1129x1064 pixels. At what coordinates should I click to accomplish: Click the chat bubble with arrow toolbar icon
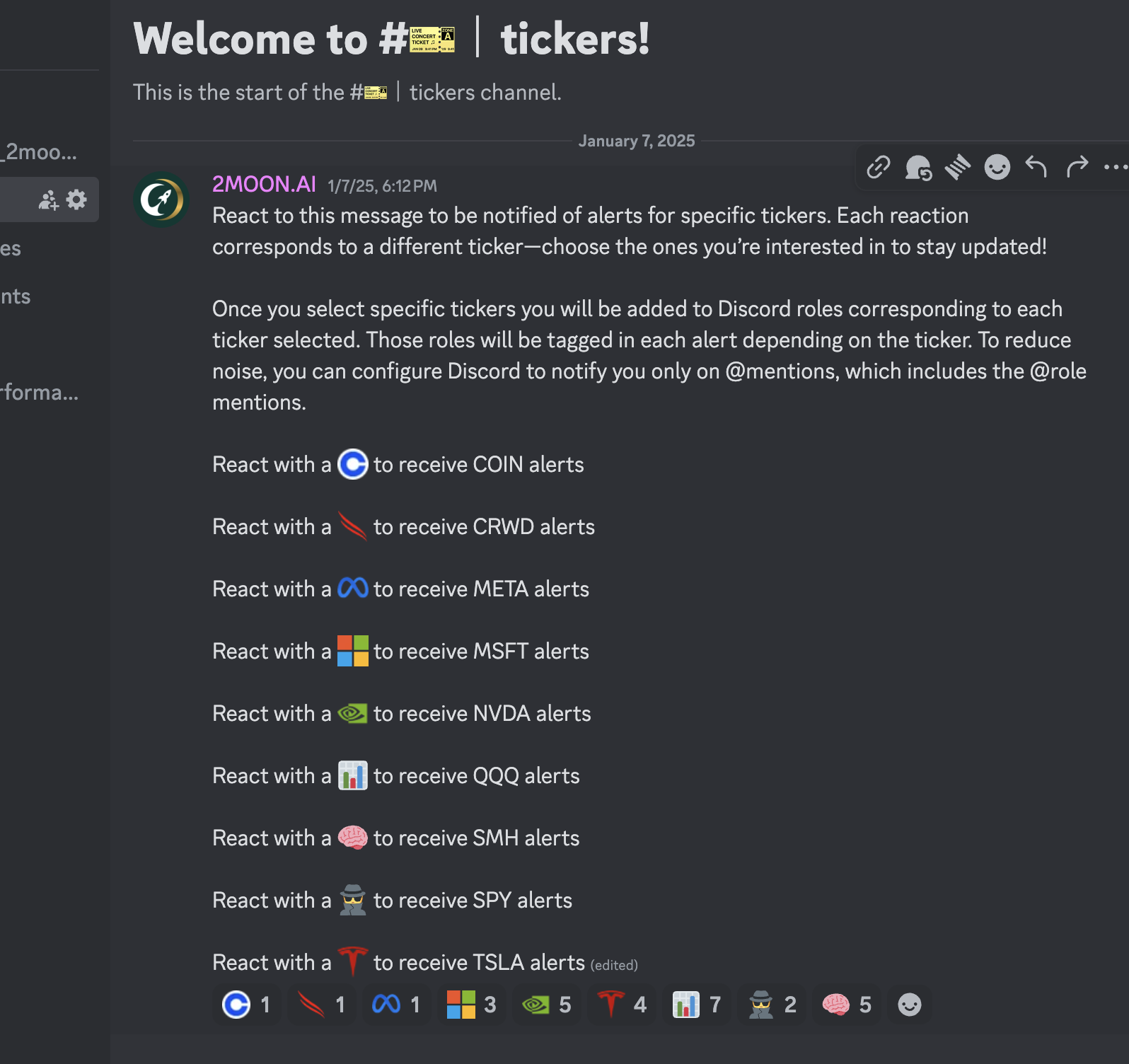point(918,168)
